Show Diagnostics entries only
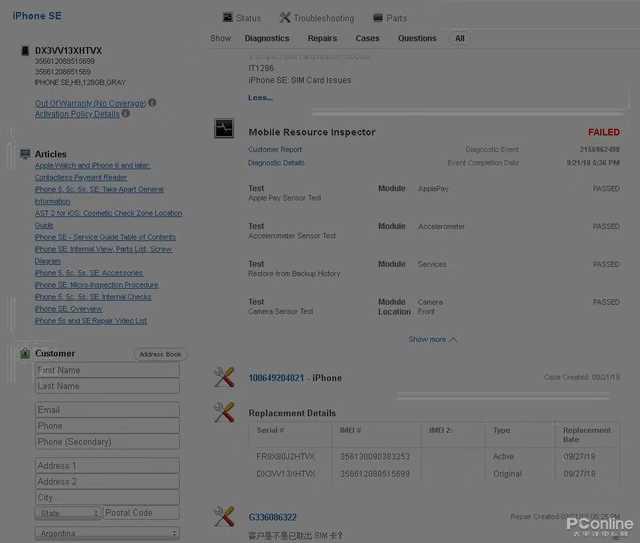The height and width of the screenshot is (543, 640). 267,38
